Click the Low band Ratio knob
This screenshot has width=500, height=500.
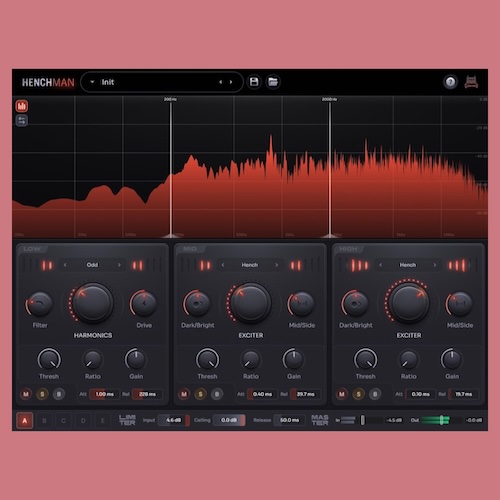92,360
